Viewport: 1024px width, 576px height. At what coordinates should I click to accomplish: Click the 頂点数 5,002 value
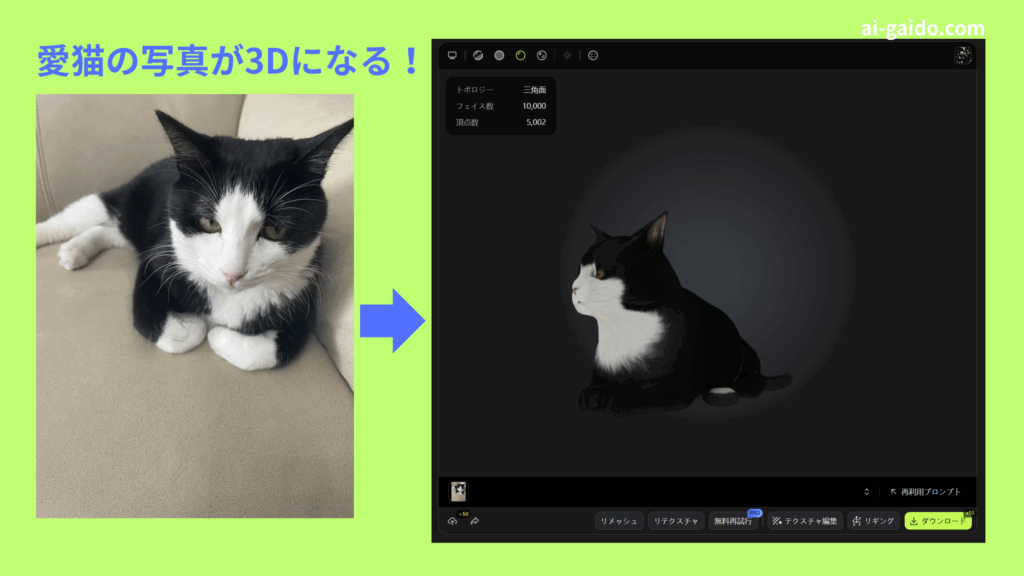pos(536,122)
